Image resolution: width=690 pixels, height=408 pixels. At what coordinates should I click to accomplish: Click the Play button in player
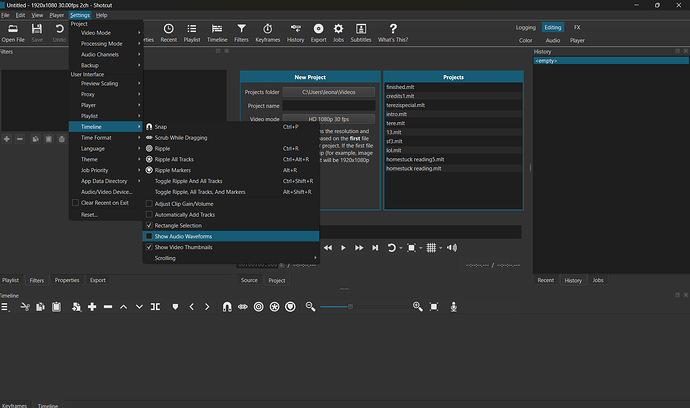tap(343, 248)
